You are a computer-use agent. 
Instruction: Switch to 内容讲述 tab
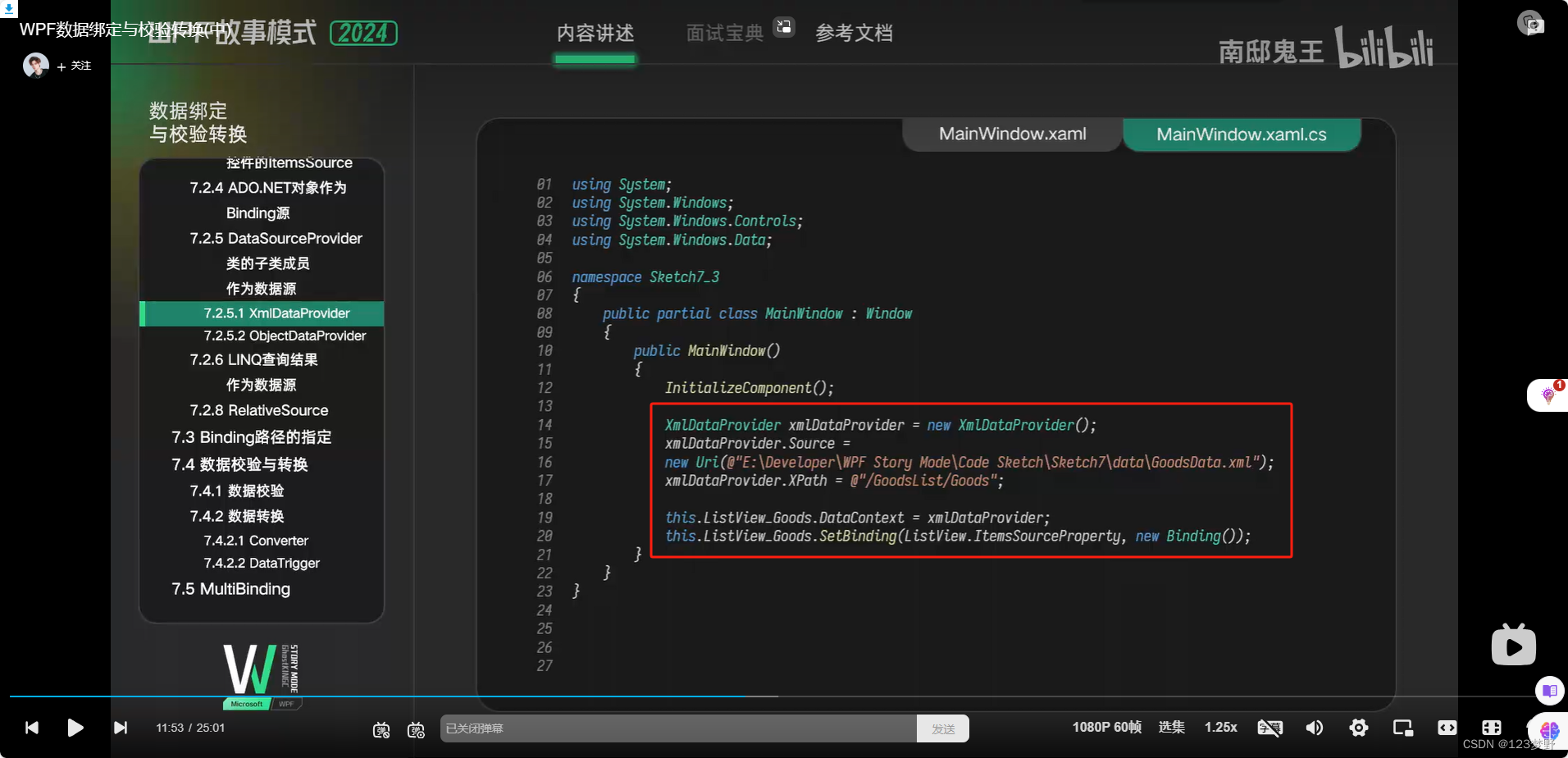[x=595, y=34]
